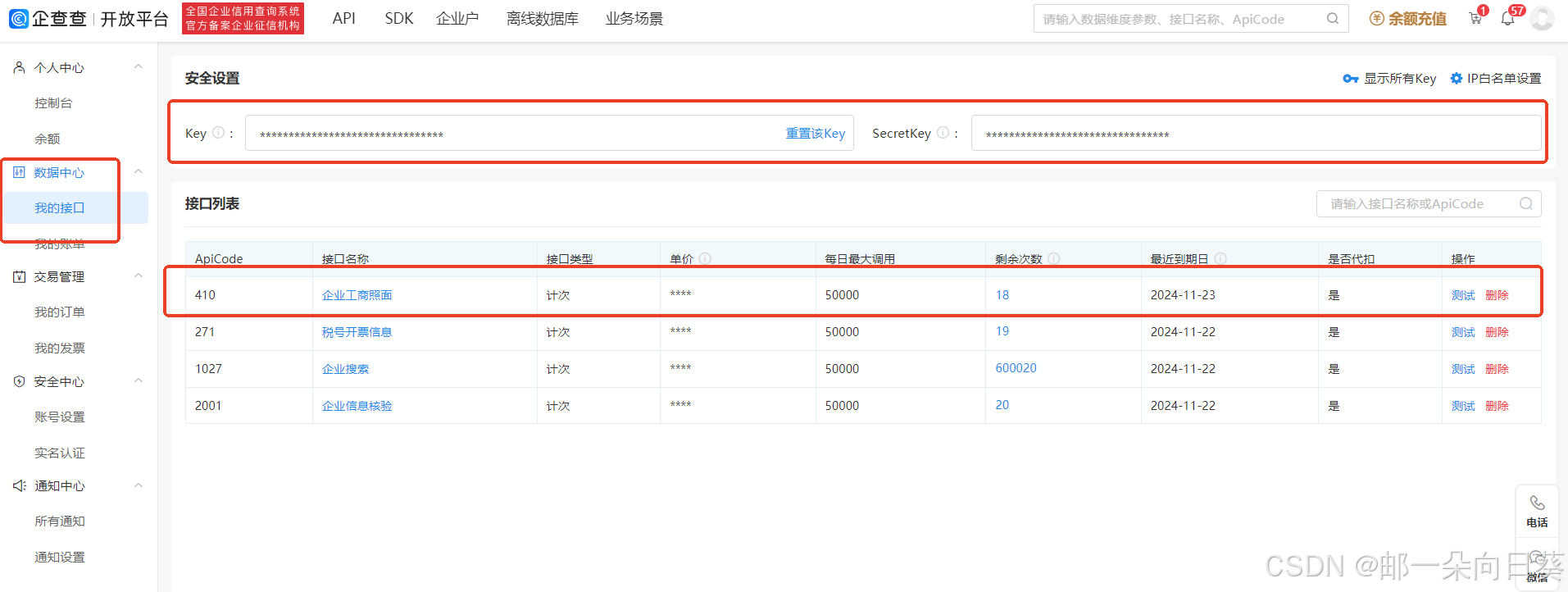Open the API menu in top navigation
1568x592 pixels.
pyautogui.click(x=344, y=19)
